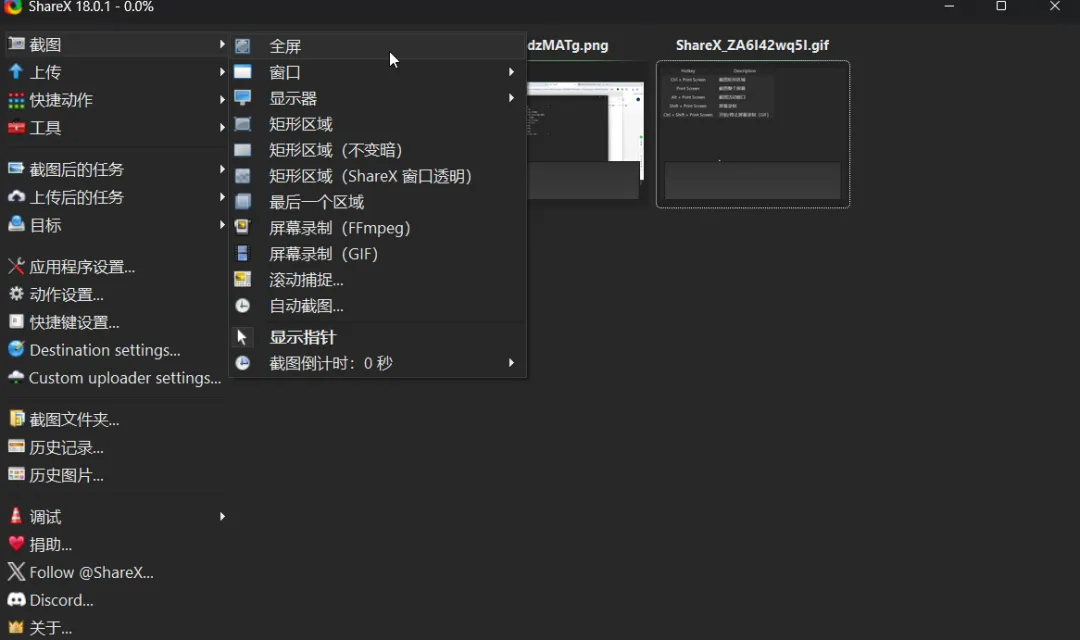This screenshot has width=1080, height=640.
Task: Open Custom uploader settings... label
Action: (125, 378)
